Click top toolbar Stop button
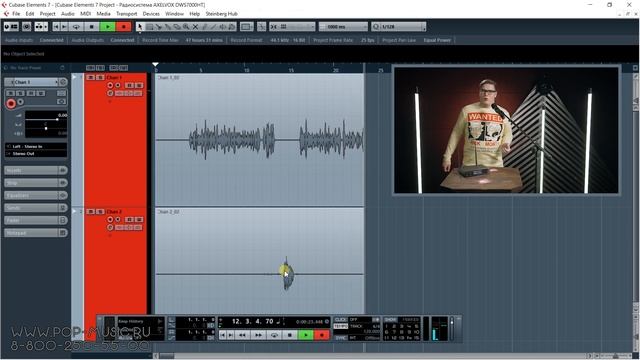This screenshot has width=640, height=360. (x=92, y=27)
